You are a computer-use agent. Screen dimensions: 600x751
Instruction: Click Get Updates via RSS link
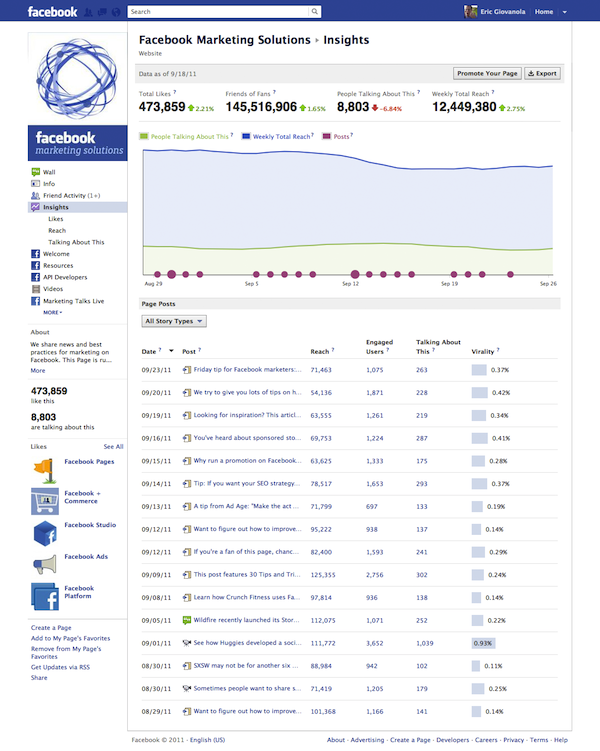(60, 667)
